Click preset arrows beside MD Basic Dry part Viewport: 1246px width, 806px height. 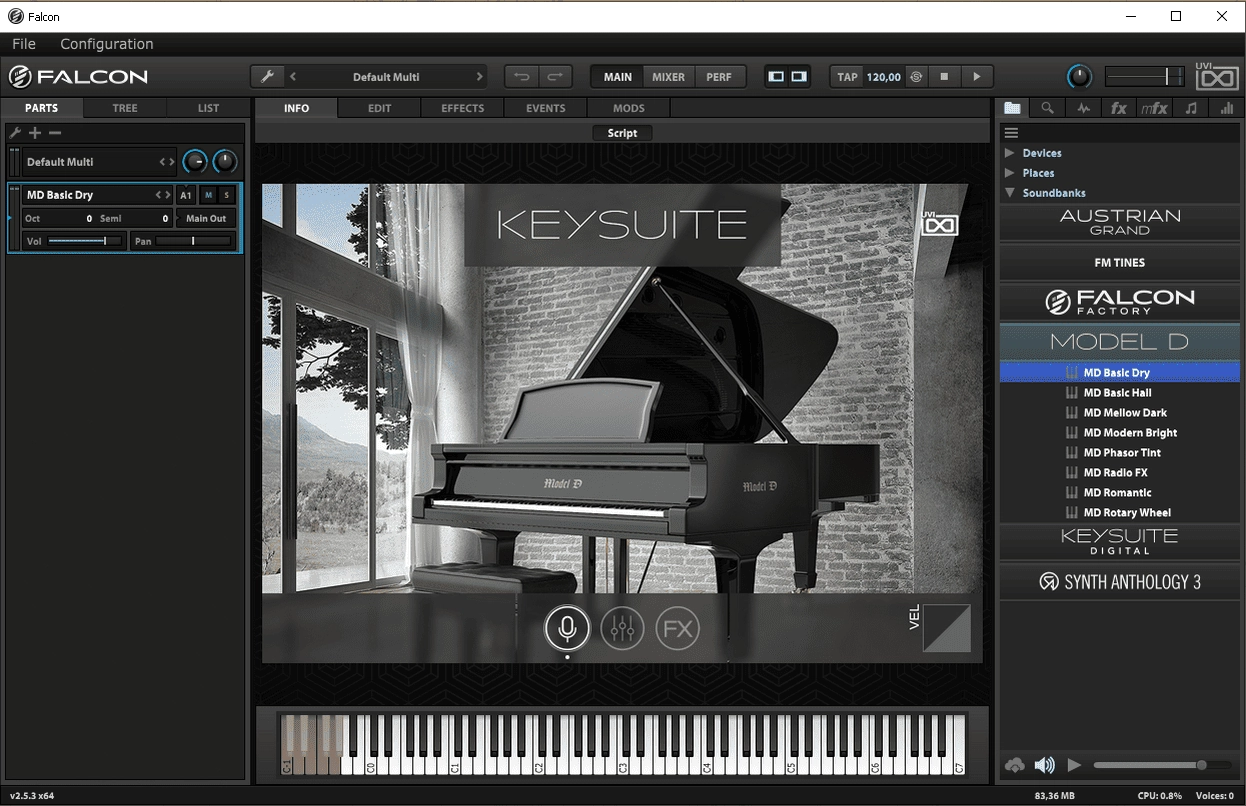163,195
